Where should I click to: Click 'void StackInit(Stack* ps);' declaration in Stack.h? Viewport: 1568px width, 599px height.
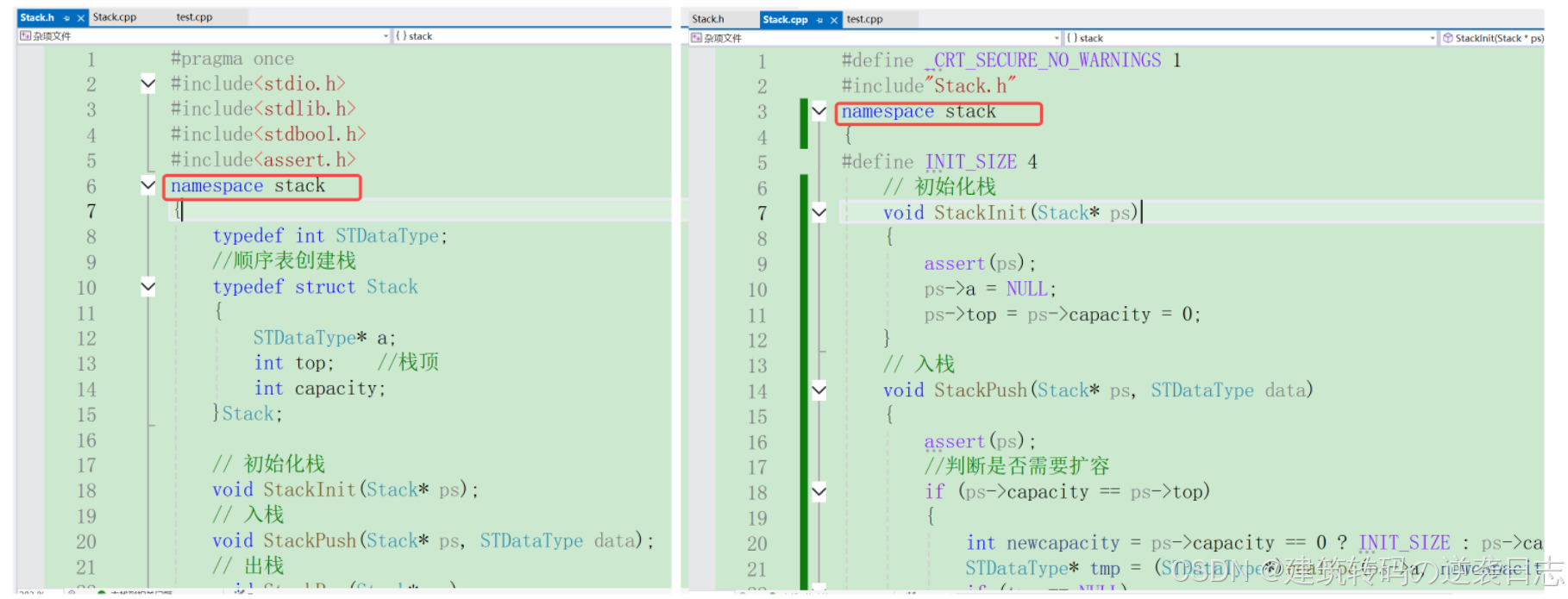346,490
